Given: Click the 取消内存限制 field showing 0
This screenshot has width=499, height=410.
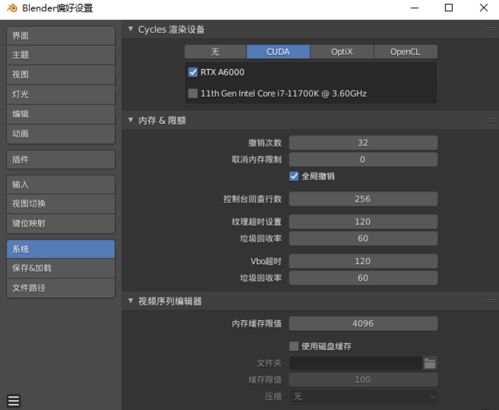Looking at the screenshot, I should 363,159.
